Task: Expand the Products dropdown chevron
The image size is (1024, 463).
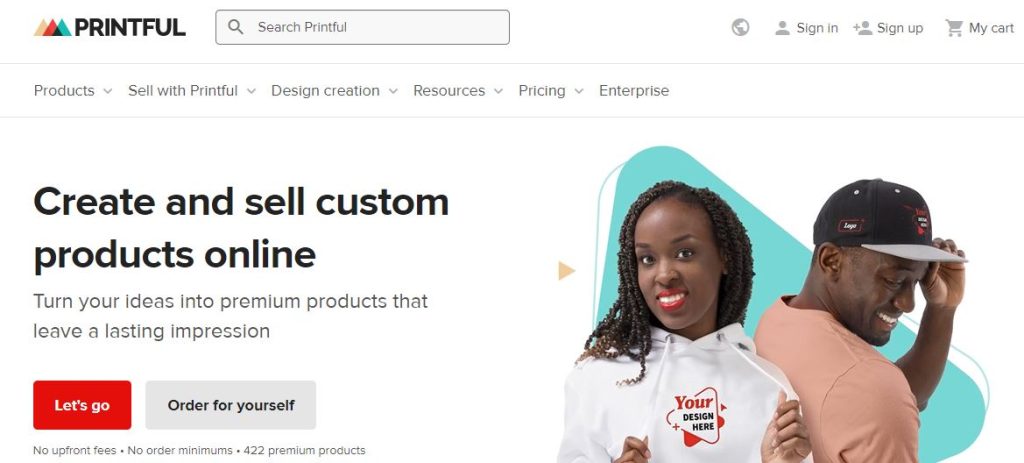Action: [x=108, y=91]
